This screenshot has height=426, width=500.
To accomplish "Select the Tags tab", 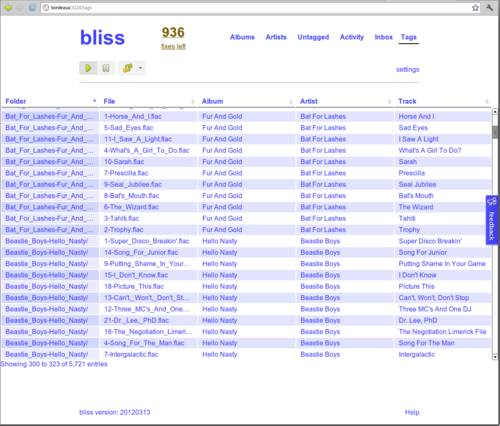I will pos(409,37).
